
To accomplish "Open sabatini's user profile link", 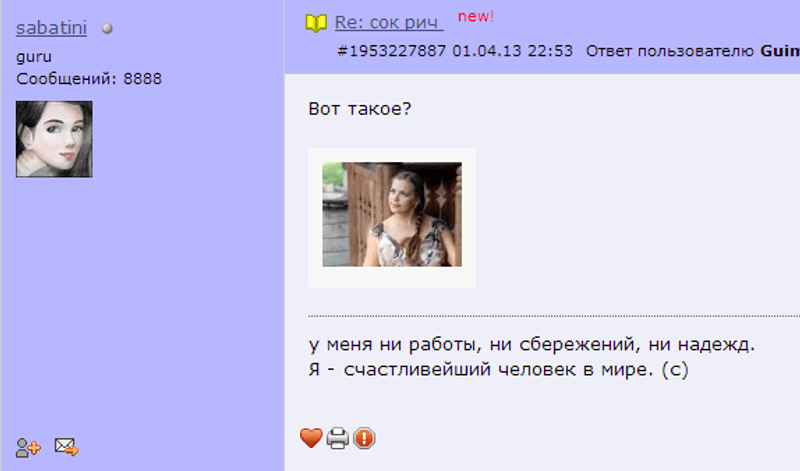I will [x=51, y=28].
